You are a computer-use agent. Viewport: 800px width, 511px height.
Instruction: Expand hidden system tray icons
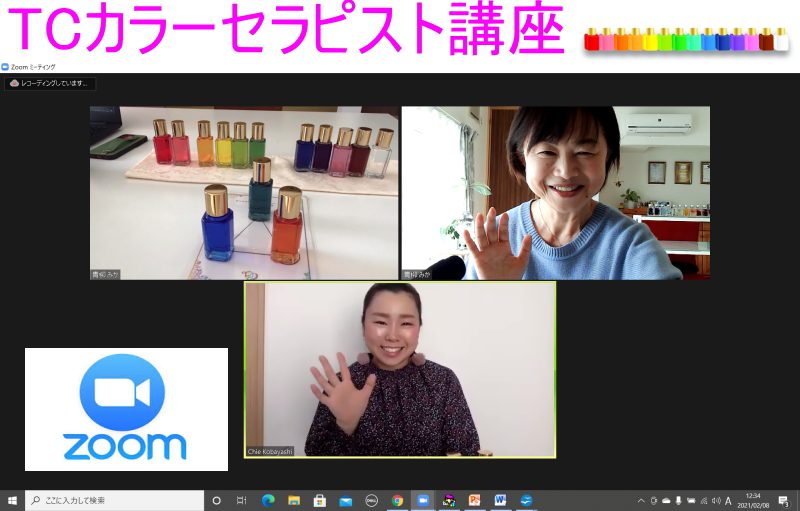coord(641,500)
